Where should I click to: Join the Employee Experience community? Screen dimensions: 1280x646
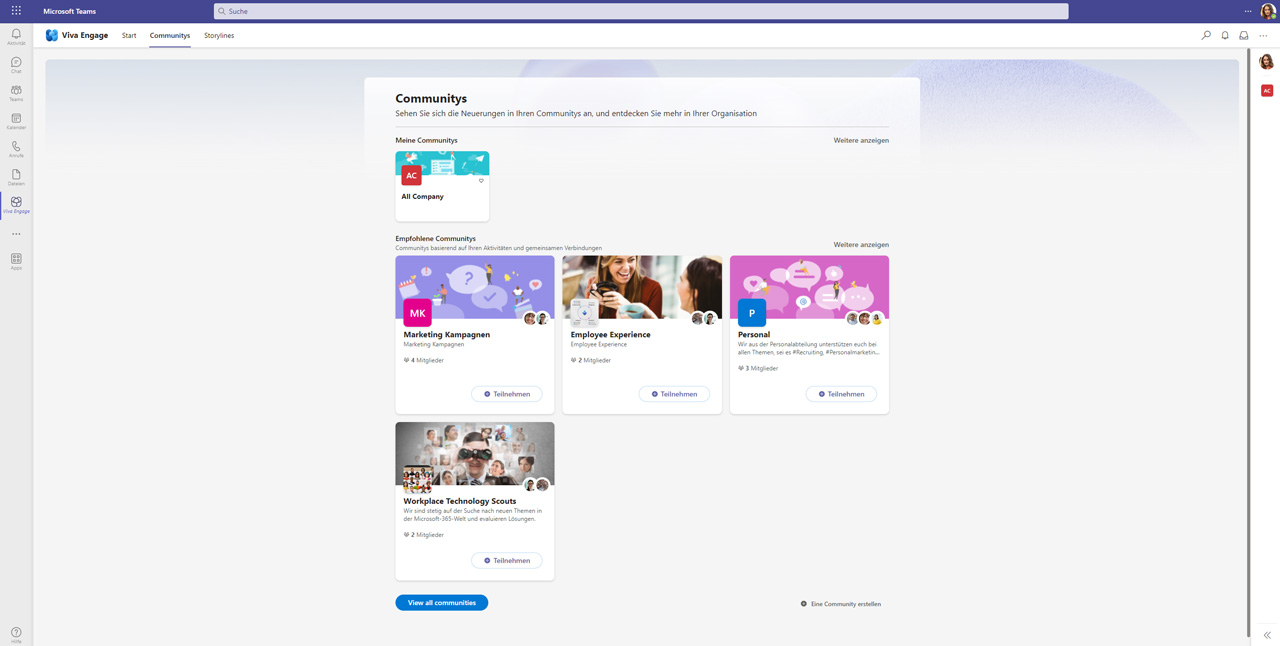point(674,394)
